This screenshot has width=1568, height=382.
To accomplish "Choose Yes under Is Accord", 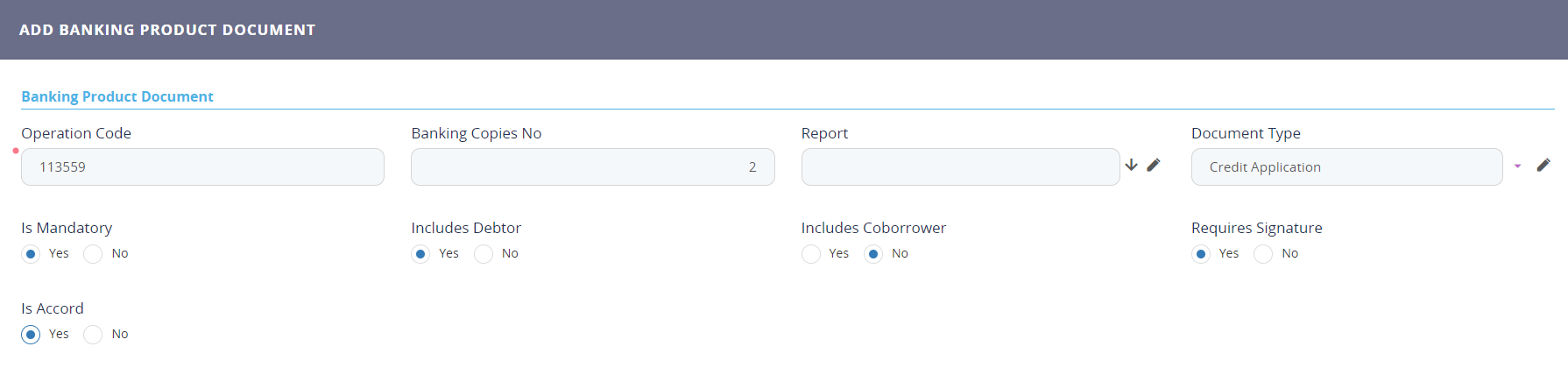I will tap(31, 335).
